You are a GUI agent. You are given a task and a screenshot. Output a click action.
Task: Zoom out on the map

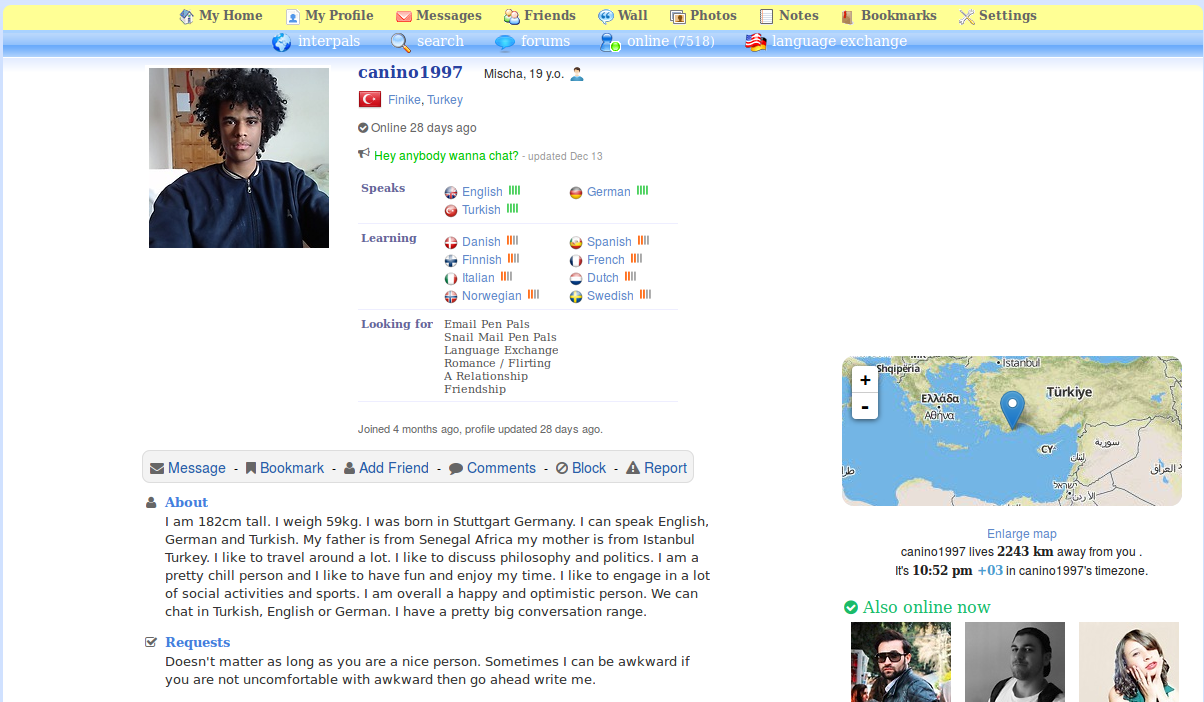865,406
